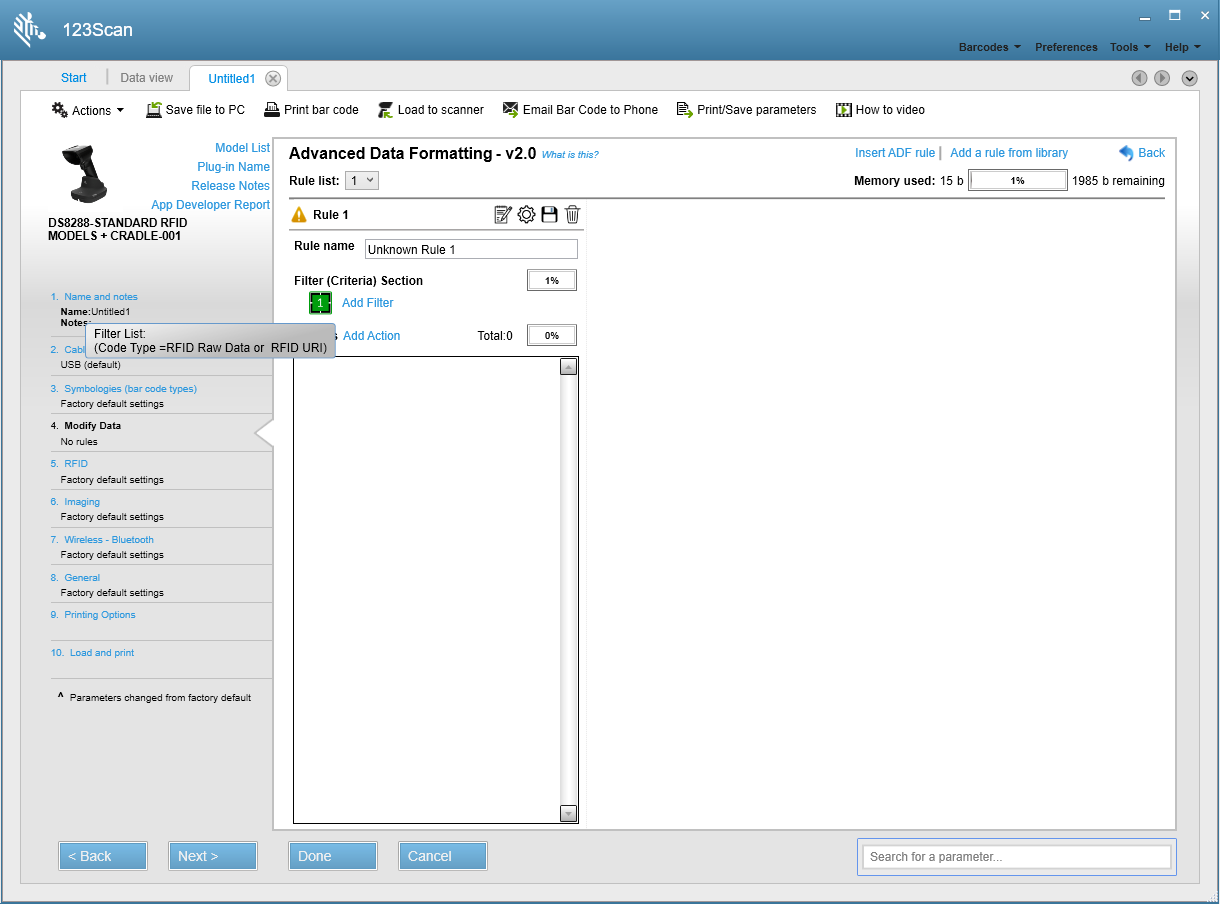Close the Untitled1 tab
Image resolution: width=1220 pixels, height=904 pixels.
pyautogui.click(x=273, y=79)
